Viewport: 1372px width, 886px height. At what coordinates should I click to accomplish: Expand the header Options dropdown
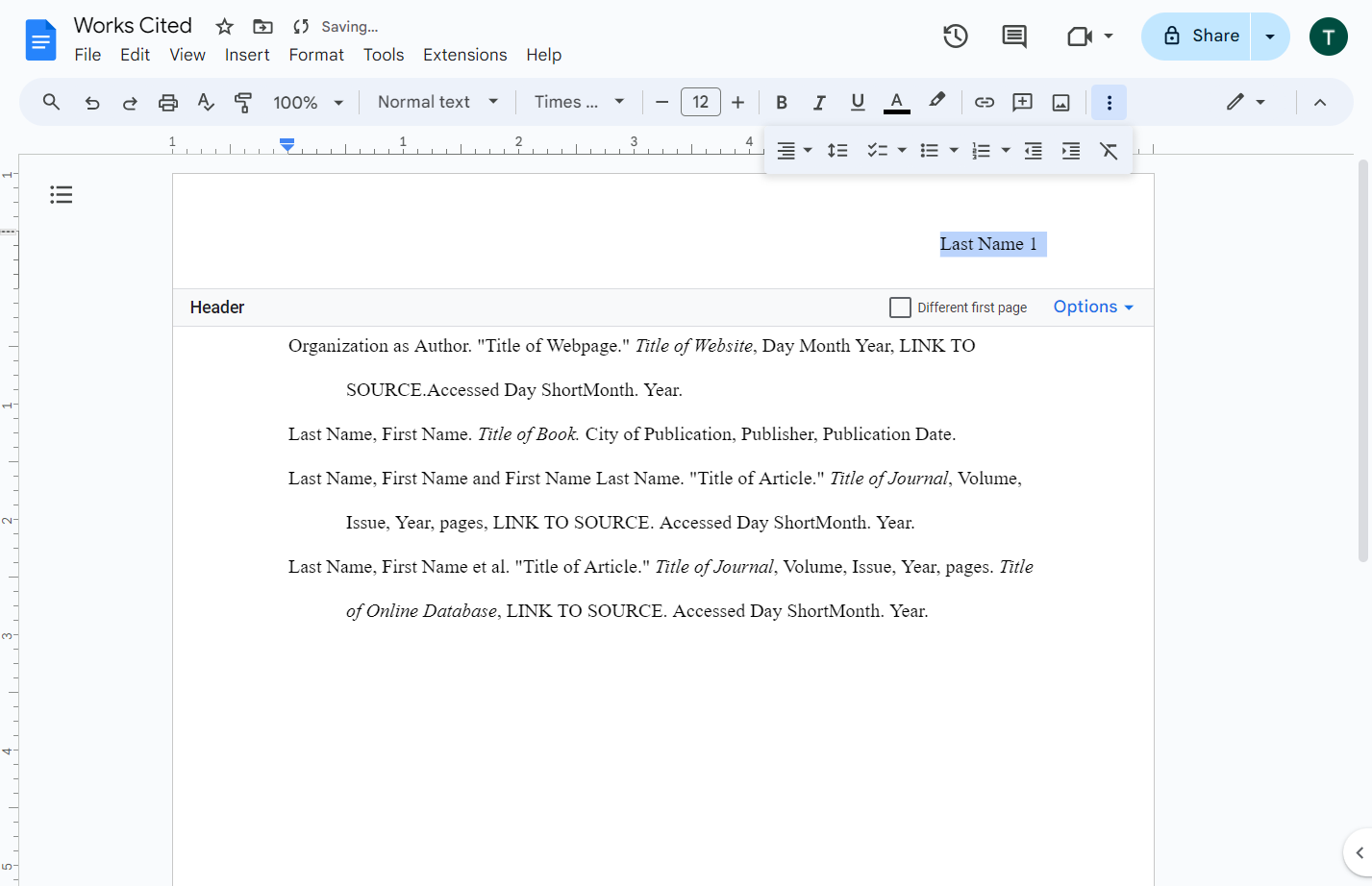(x=1093, y=307)
